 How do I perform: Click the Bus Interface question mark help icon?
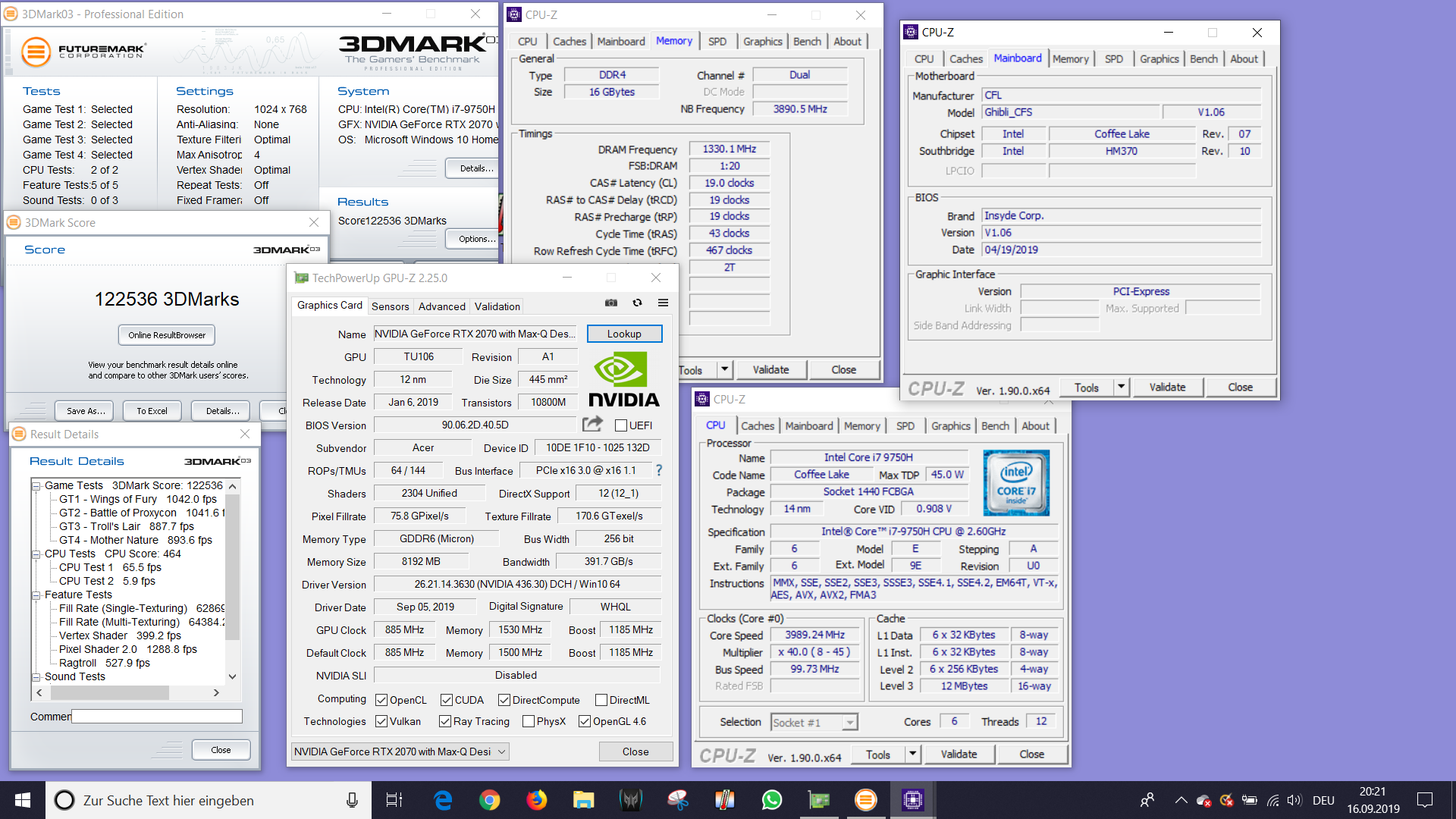659,470
